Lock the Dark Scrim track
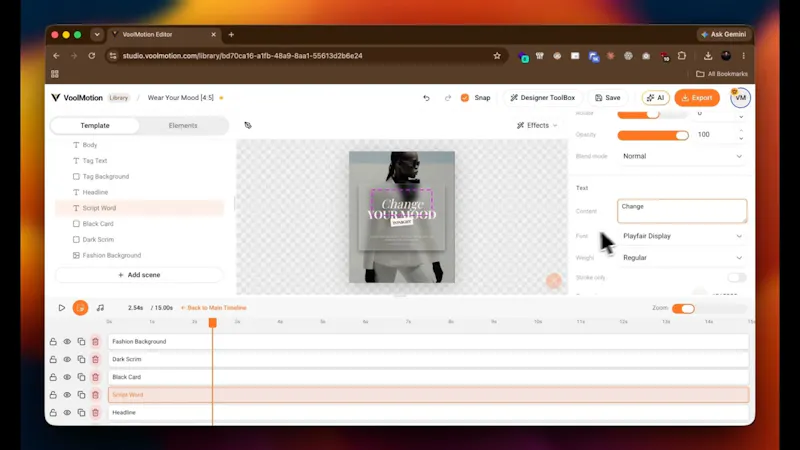The height and width of the screenshot is (450, 800). (53, 360)
